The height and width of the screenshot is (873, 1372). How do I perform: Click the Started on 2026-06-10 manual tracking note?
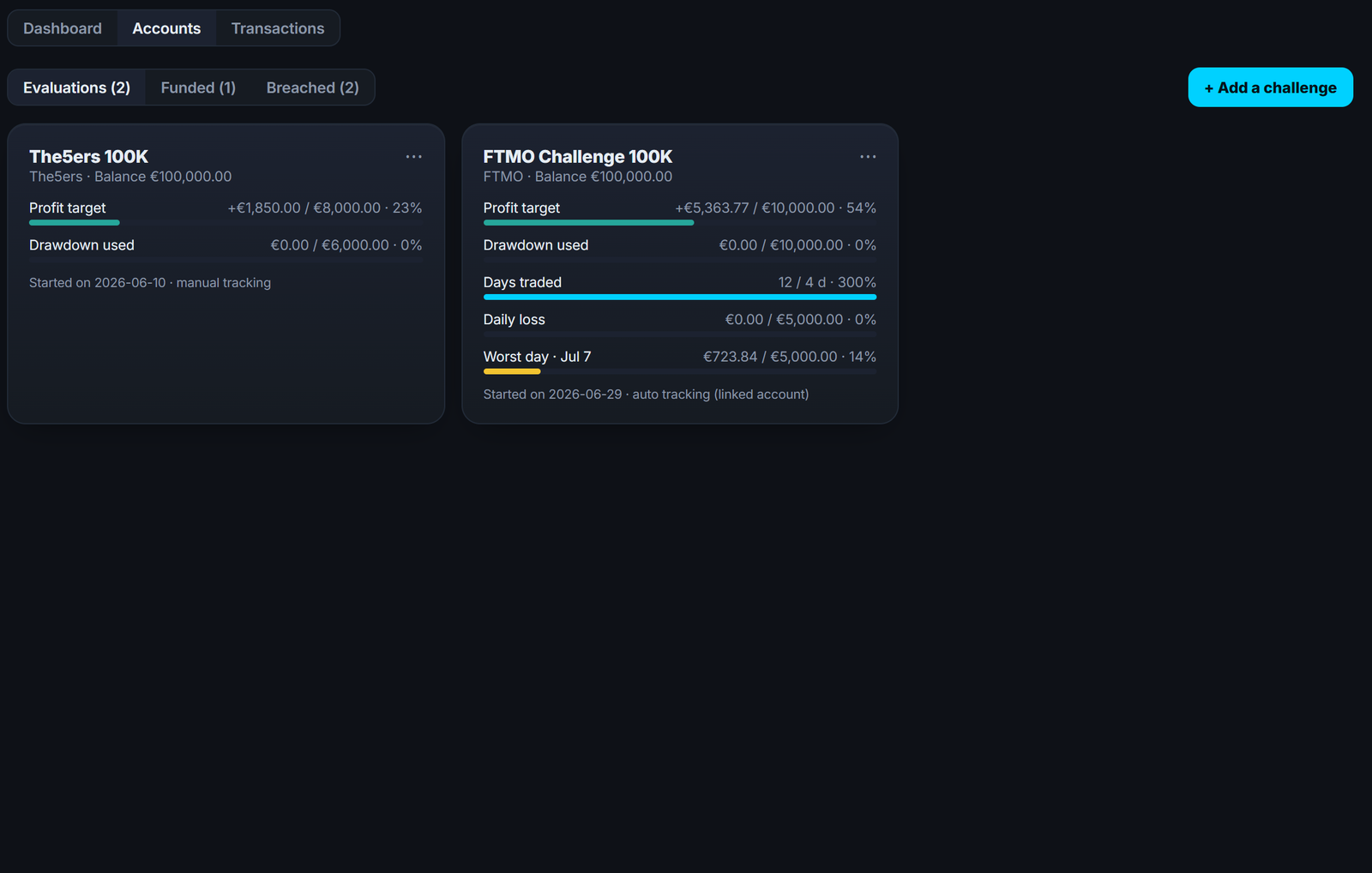pos(150,283)
